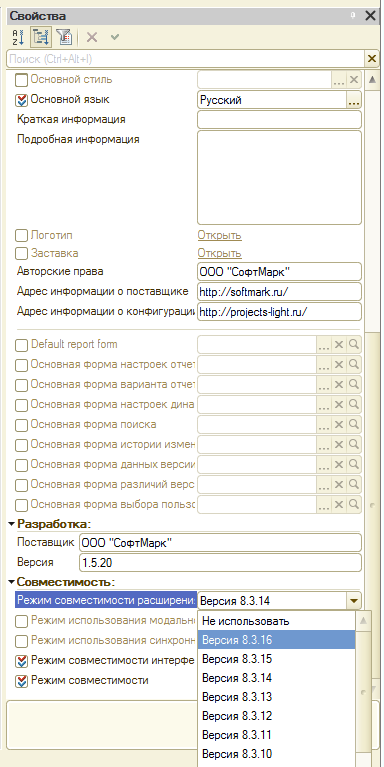Open the Основная форма выбора польз magnifier icon
This screenshot has width=384, height=767.
[354, 504]
